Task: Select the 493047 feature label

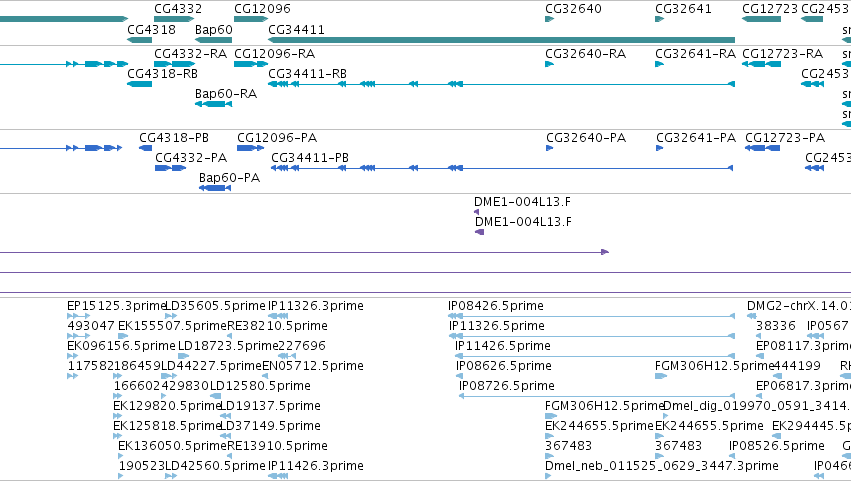Action: (x=91, y=326)
